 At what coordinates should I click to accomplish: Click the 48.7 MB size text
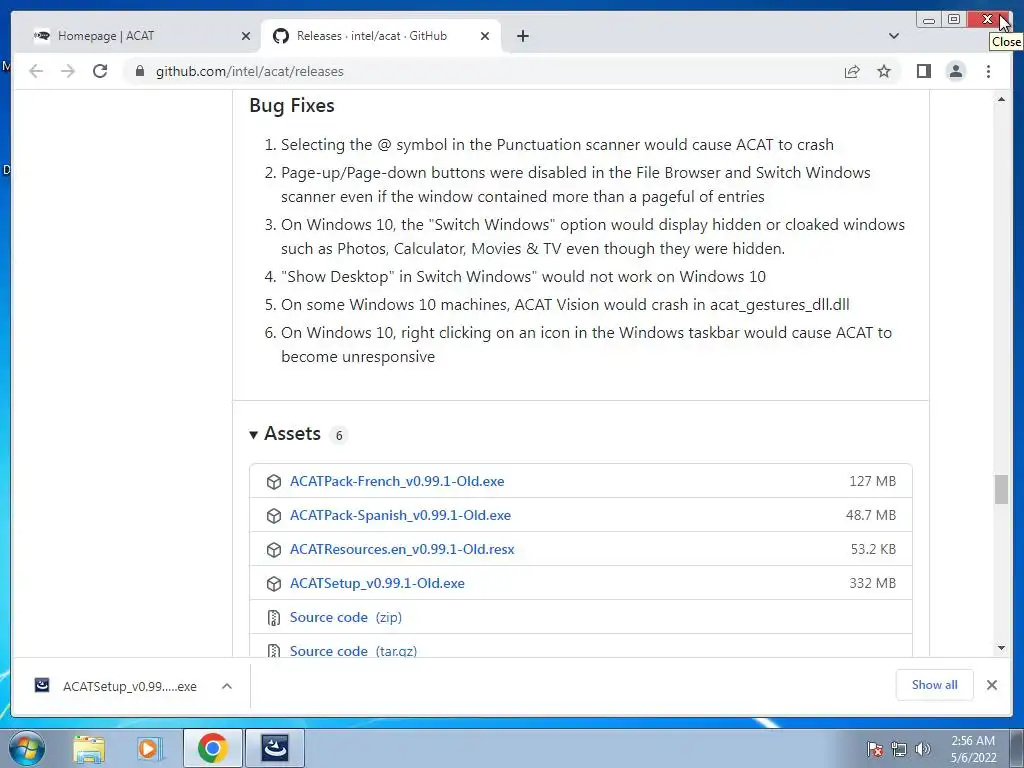point(871,515)
